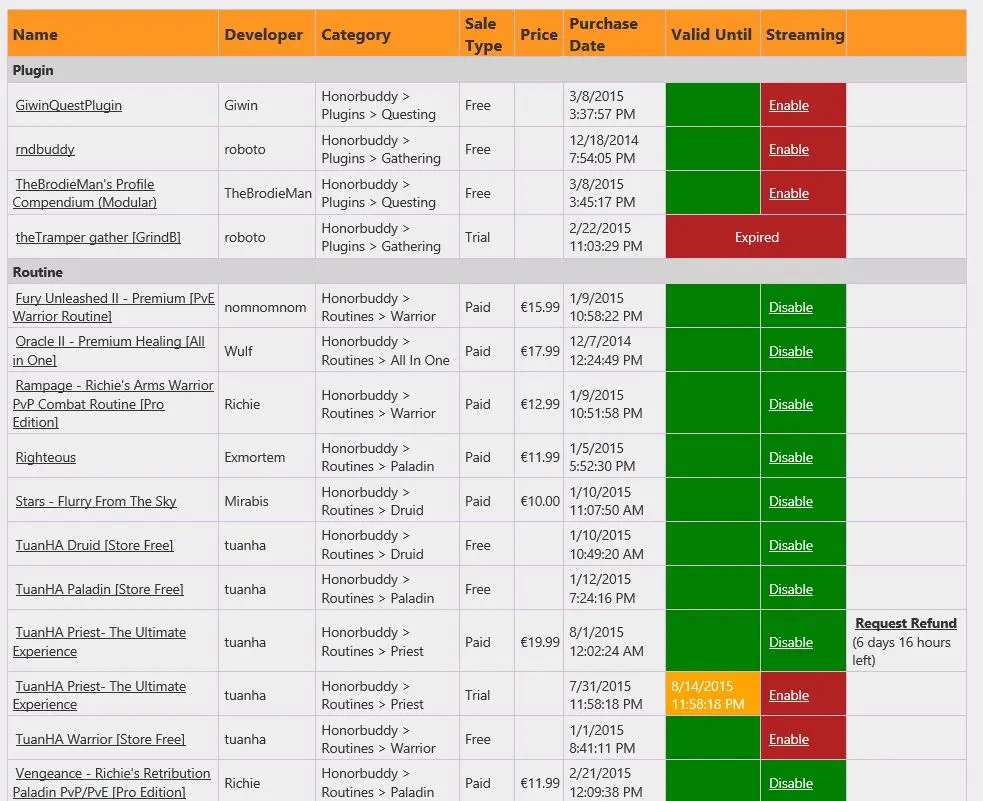Request Refund for TuanHA Priest purchase
The image size is (983, 801).
coord(906,623)
